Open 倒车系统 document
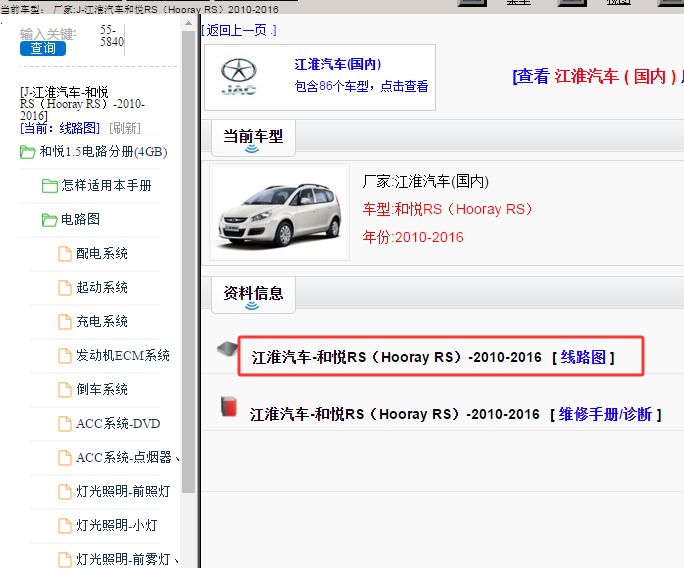684x568 pixels. pyautogui.click(x=102, y=390)
